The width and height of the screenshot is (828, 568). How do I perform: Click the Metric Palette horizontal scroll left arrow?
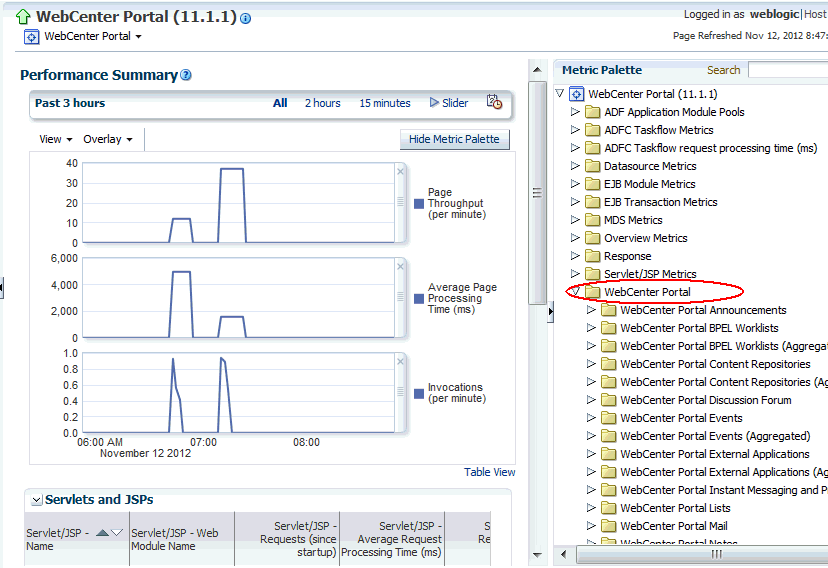pyautogui.click(x=564, y=554)
